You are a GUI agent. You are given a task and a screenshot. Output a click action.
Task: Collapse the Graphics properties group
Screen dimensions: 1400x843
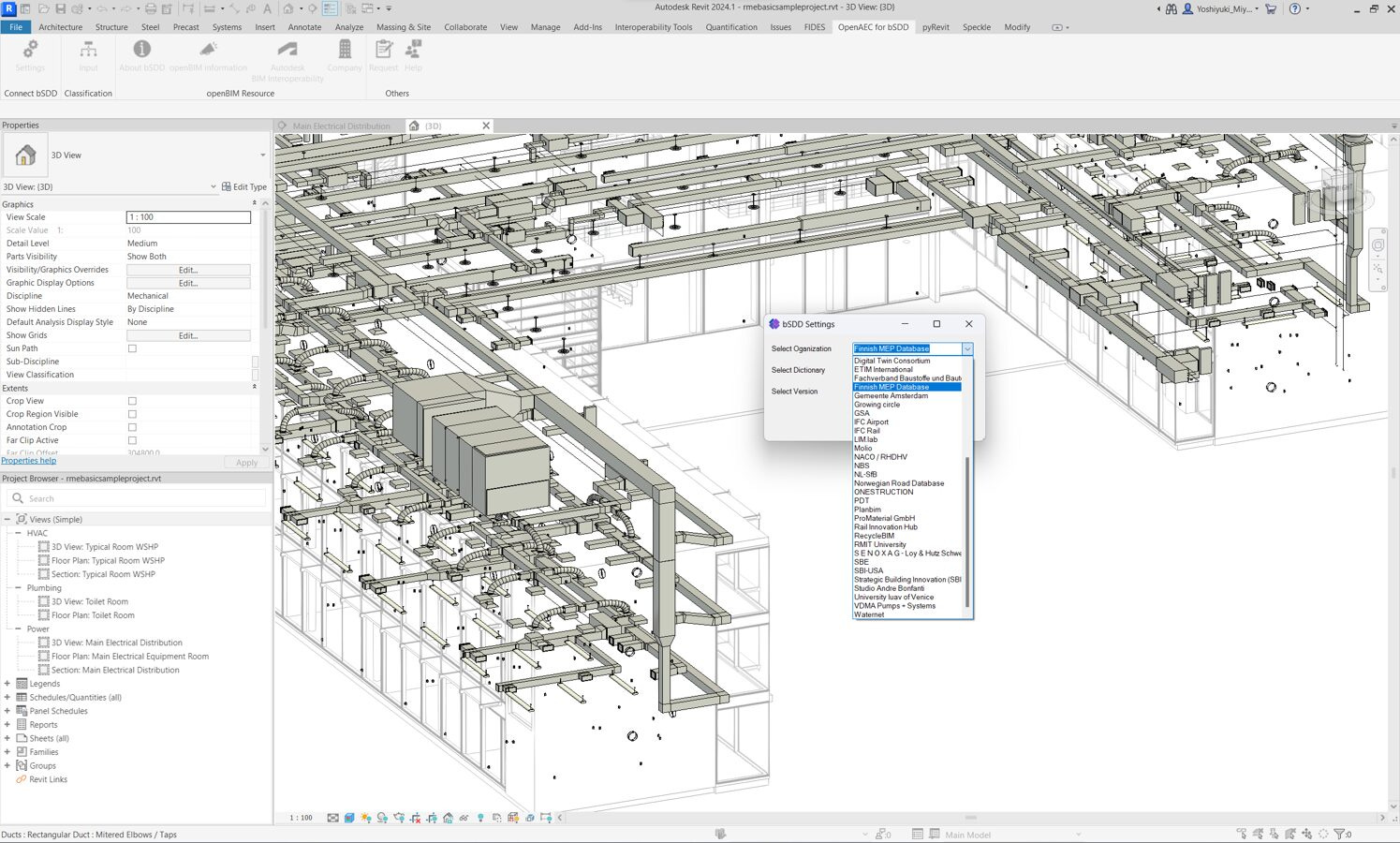click(254, 204)
